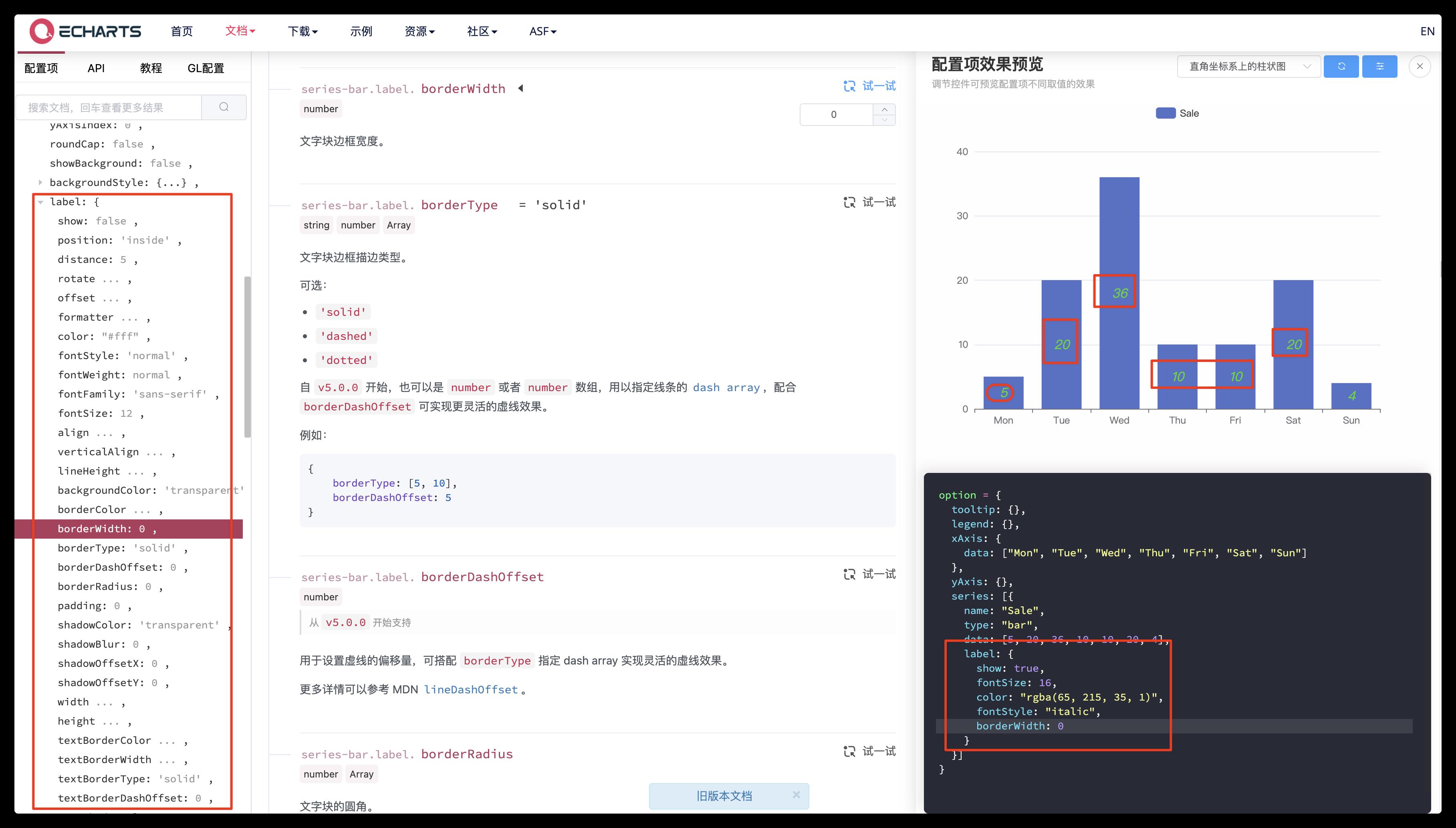Viewport: 1456px width, 828px height.
Task: Open 示例 in the top navigation
Action: 361,31
